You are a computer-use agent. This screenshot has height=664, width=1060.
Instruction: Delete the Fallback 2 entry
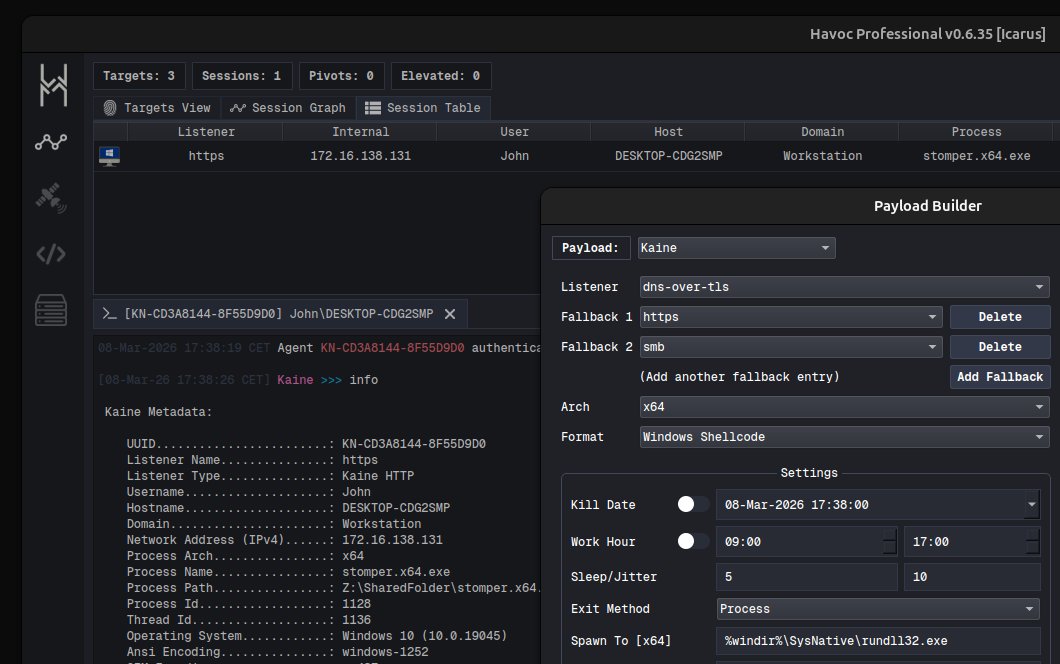1000,347
